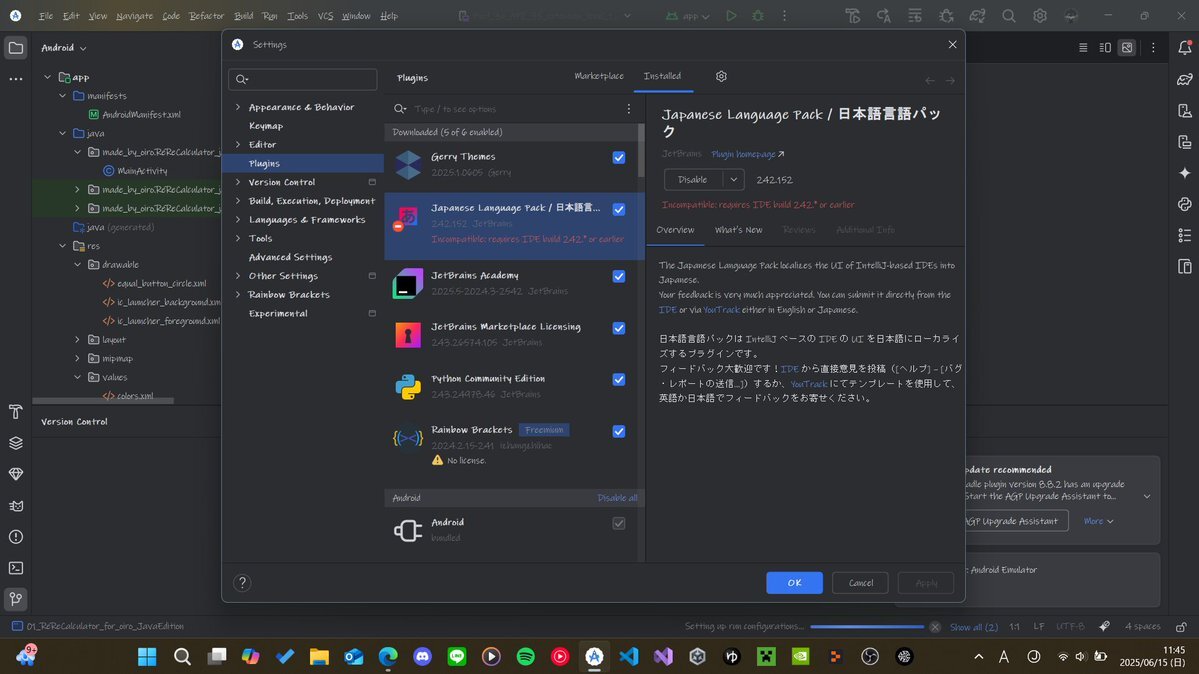The image size is (1199, 674).
Task: Expand Build, Execution, Deployment settings node
Action: [x=238, y=200]
